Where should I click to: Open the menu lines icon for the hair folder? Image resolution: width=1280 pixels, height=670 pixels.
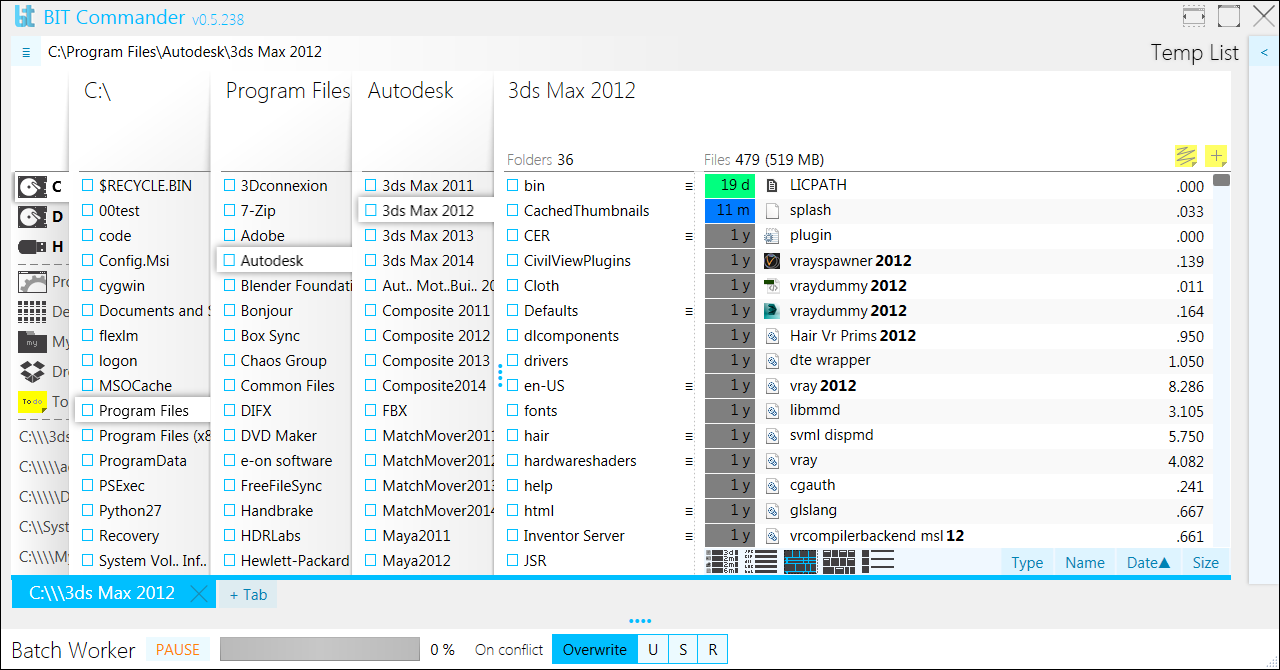point(688,436)
